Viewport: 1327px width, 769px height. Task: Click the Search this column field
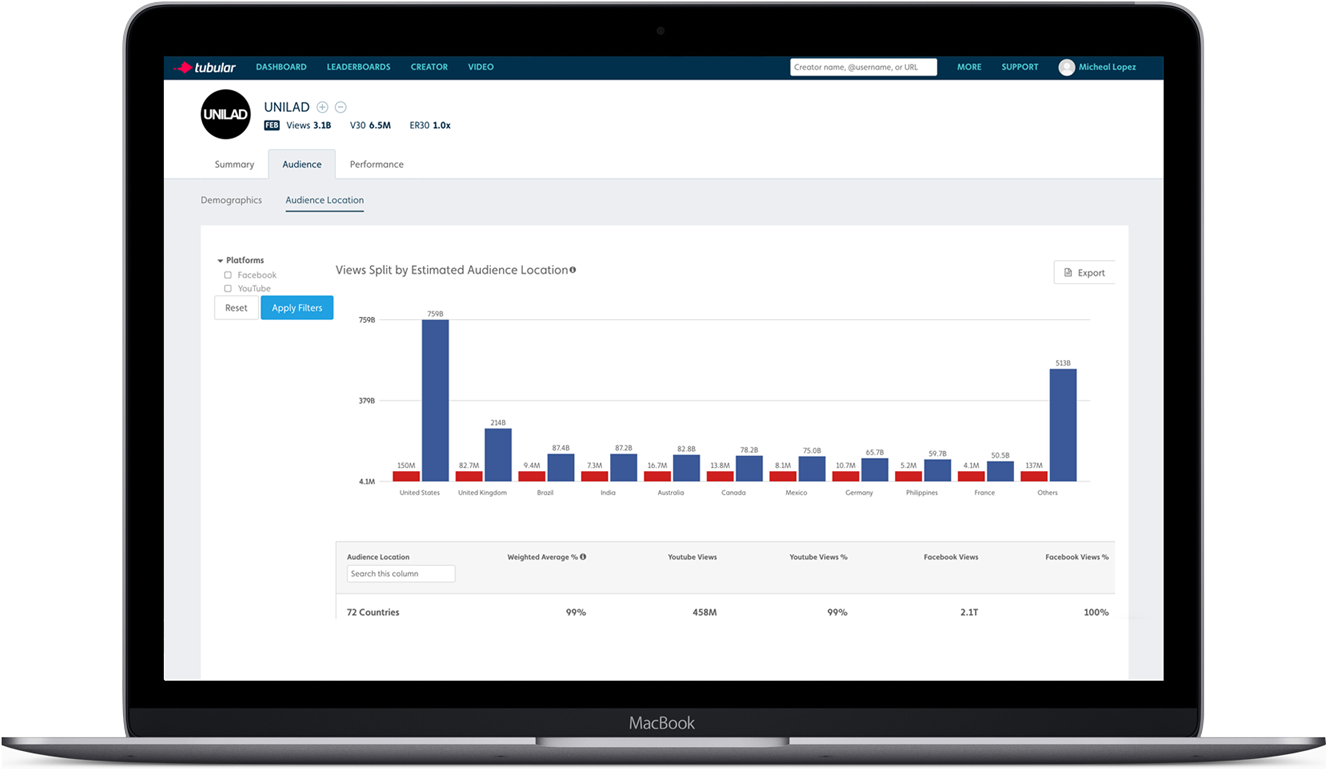[401, 574]
